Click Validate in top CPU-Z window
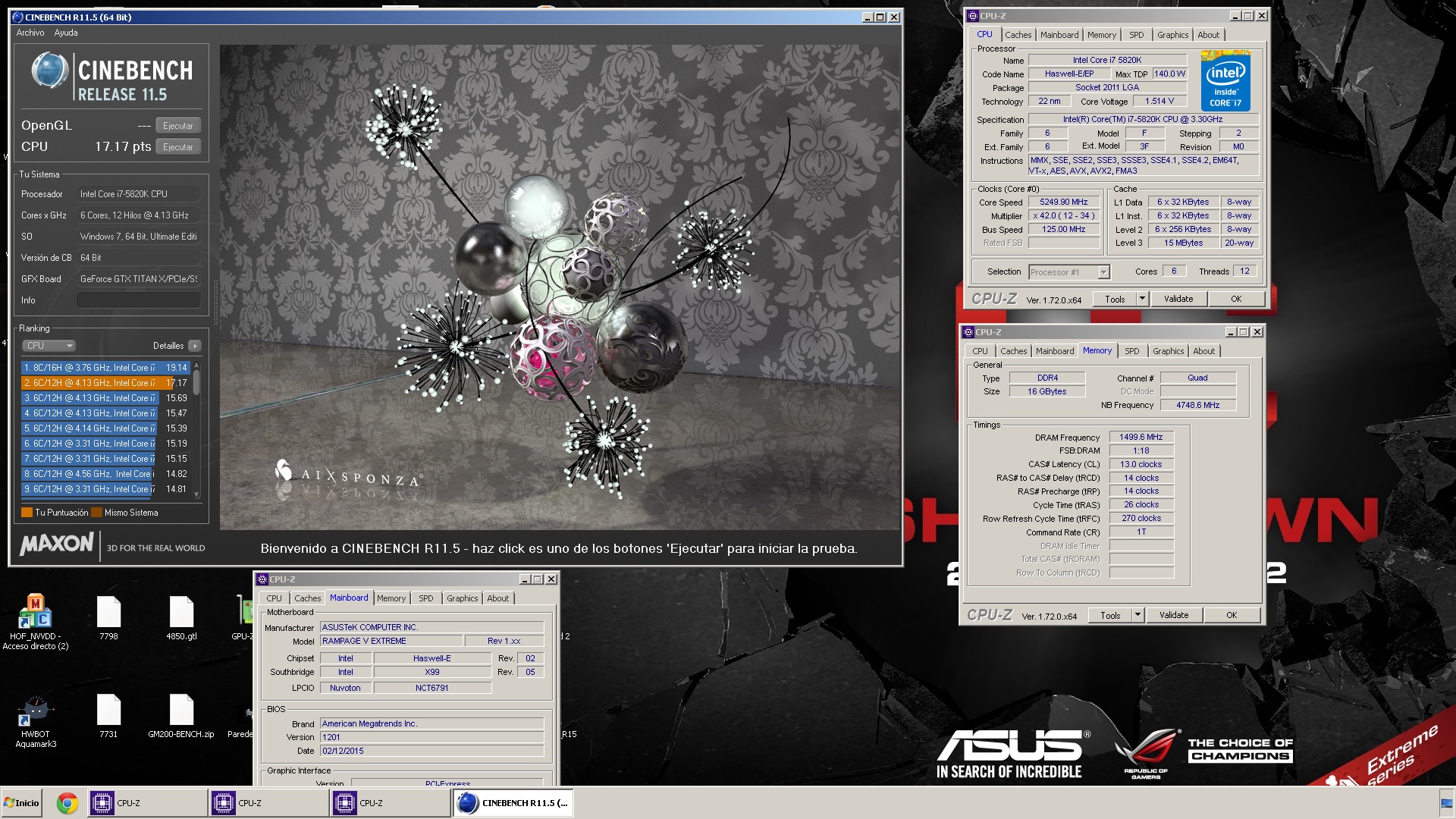1456x819 pixels. 1178,299
